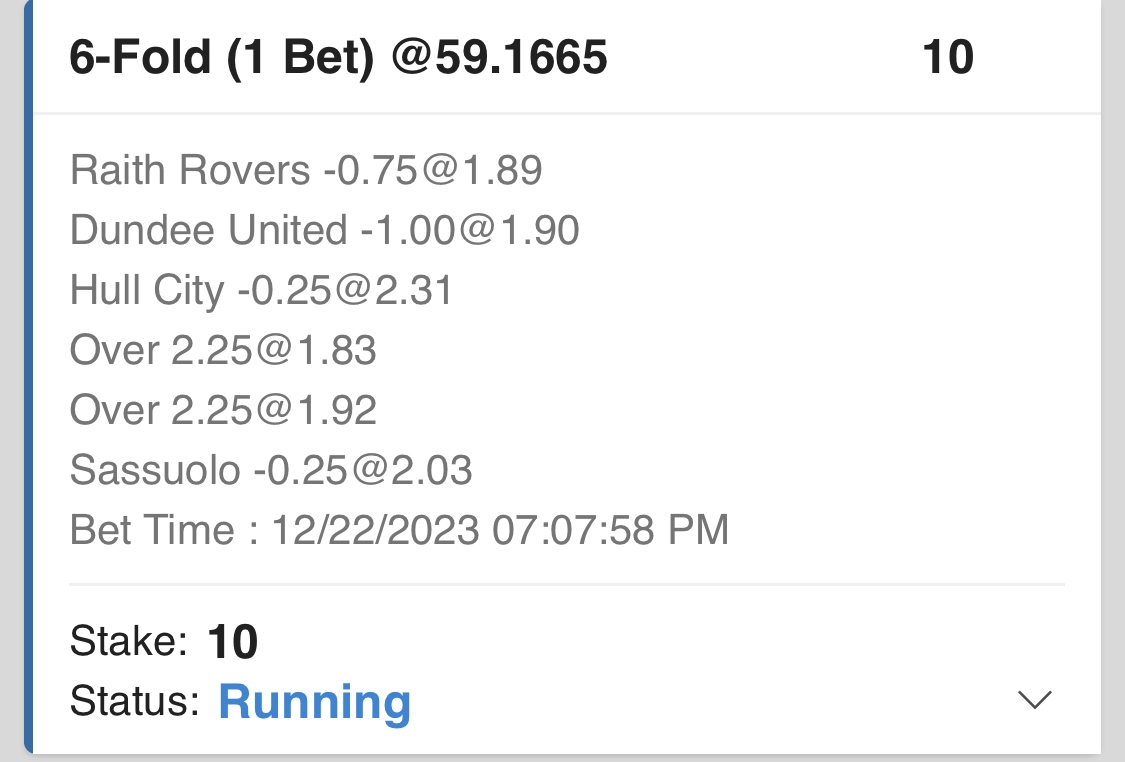Select the @59.1665 combined odds text

coord(499,58)
